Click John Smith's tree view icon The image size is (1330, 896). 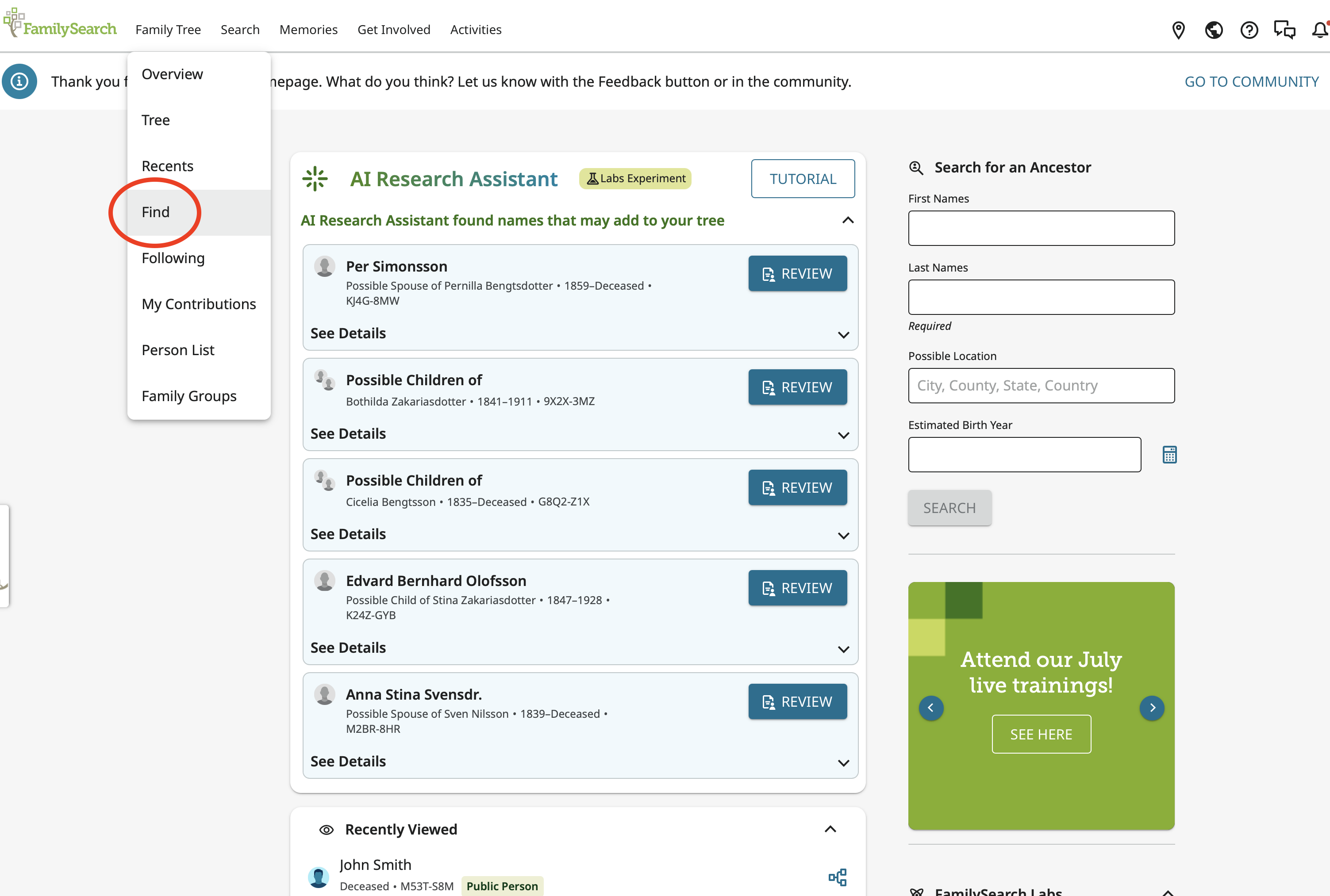coord(837,877)
